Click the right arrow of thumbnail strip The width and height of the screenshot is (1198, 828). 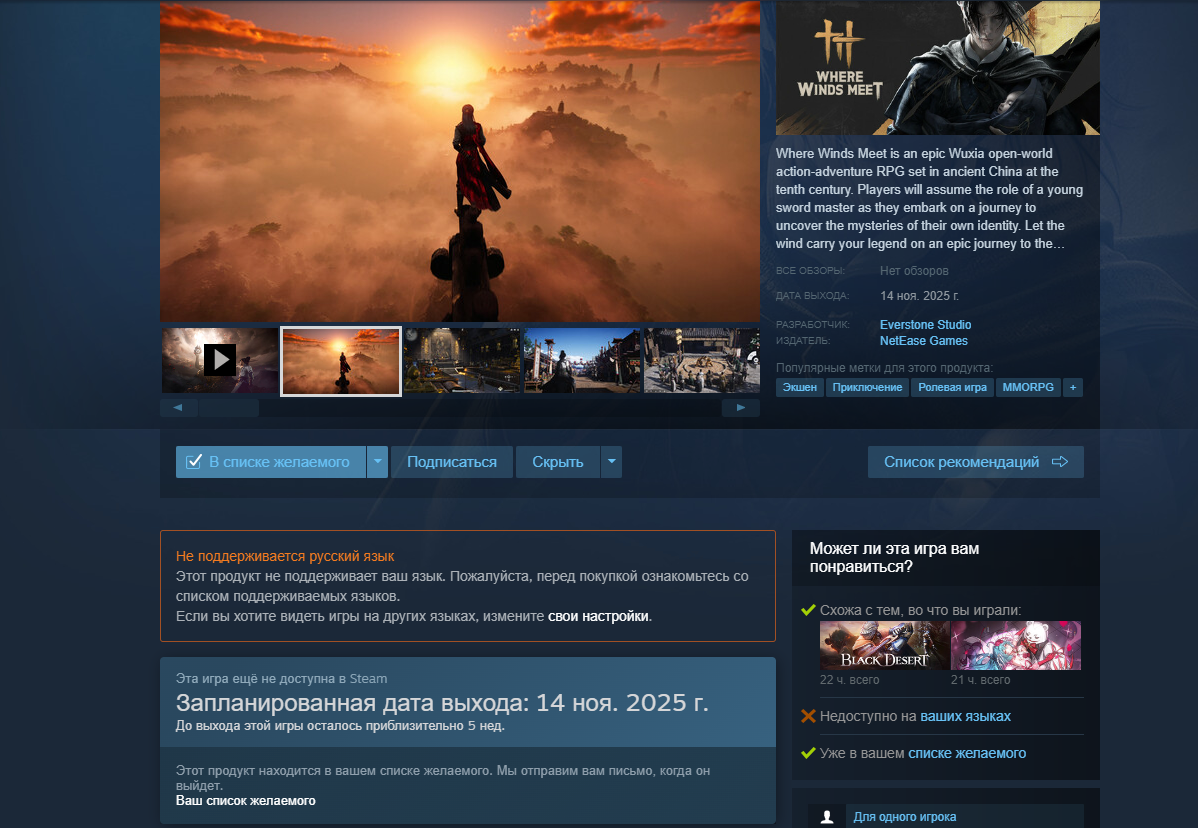pos(740,408)
